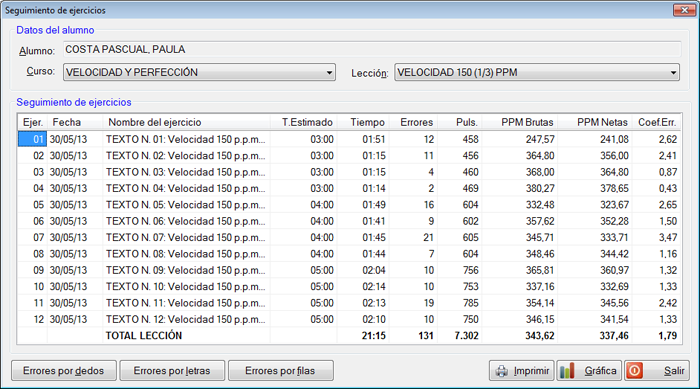Click the Errores por letras button
700x389 pixels.
point(172,371)
